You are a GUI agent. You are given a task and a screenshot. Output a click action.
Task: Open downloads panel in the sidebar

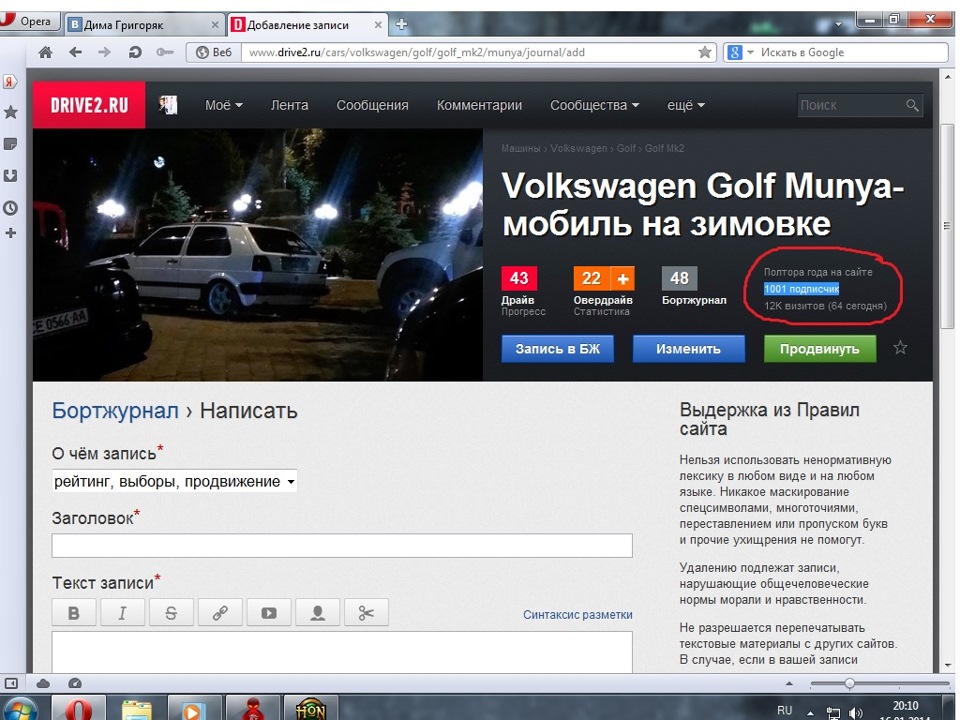[10, 176]
